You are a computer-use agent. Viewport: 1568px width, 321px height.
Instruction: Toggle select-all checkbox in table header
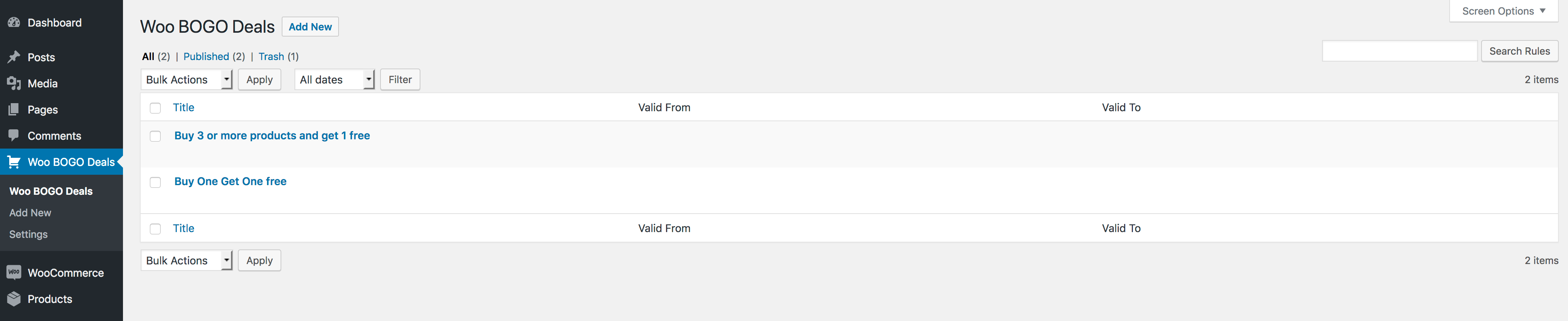155,108
